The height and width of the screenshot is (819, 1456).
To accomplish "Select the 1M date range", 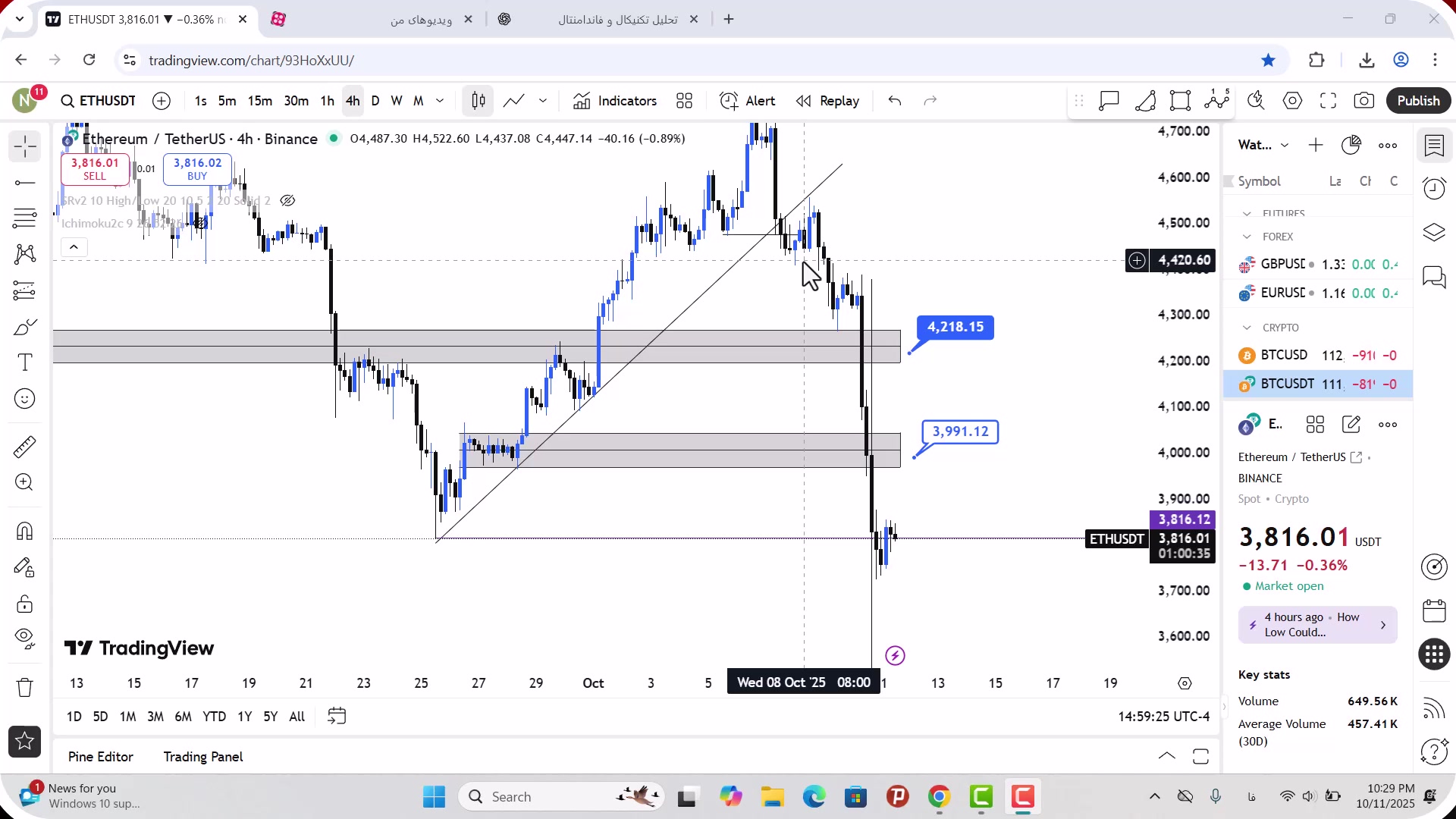I will 127,717.
